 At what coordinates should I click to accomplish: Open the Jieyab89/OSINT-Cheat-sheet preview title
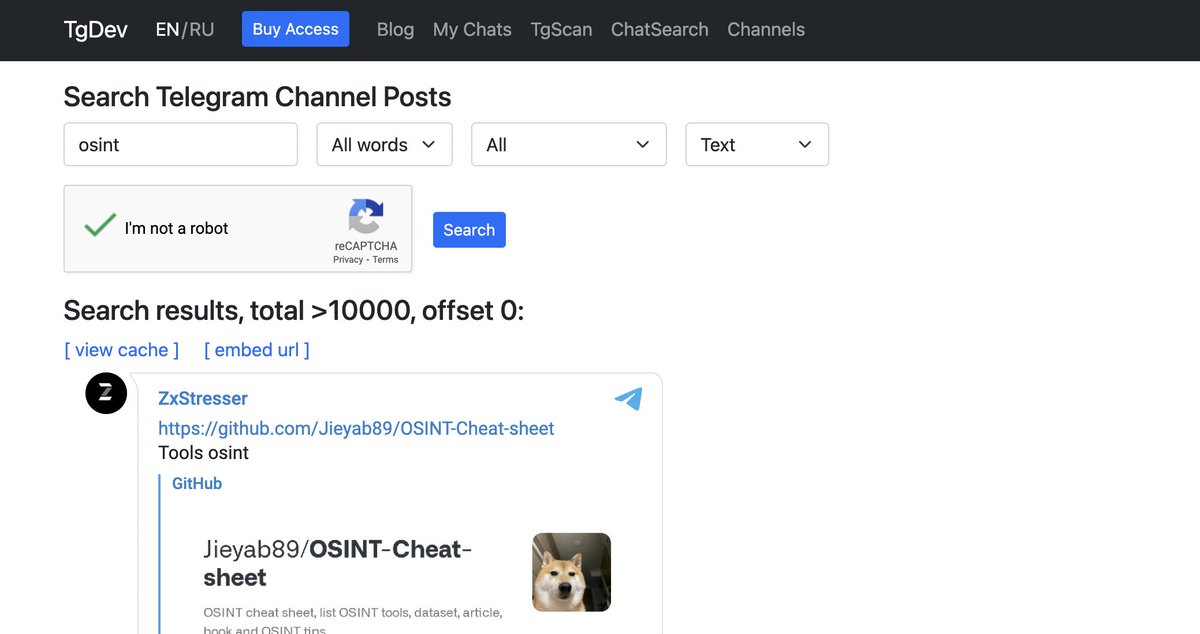[337, 563]
